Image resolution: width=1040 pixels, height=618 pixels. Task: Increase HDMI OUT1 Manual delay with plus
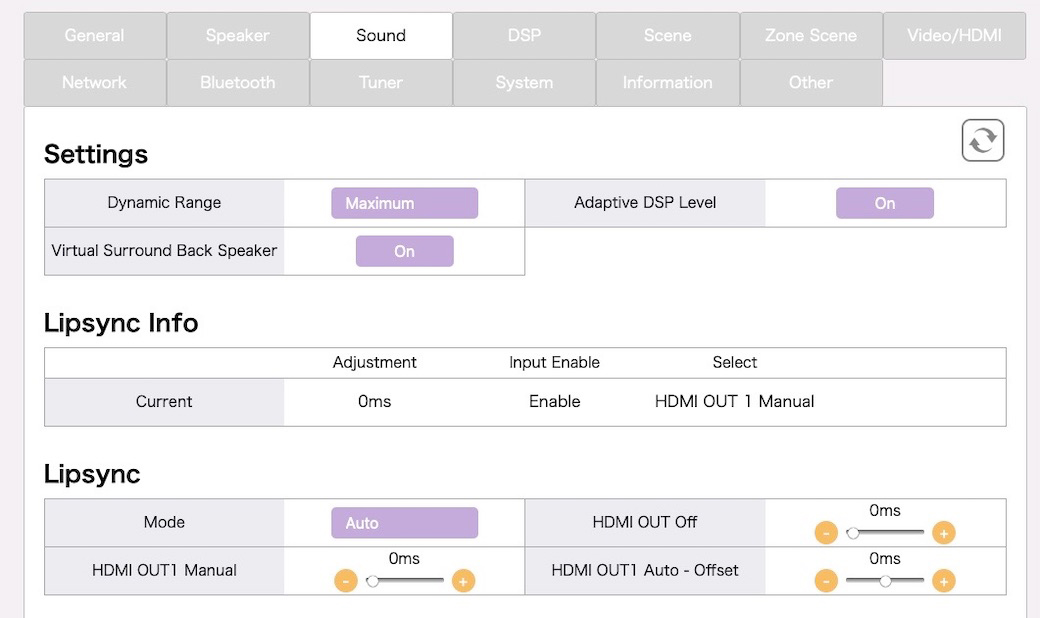click(x=463, y=581)
